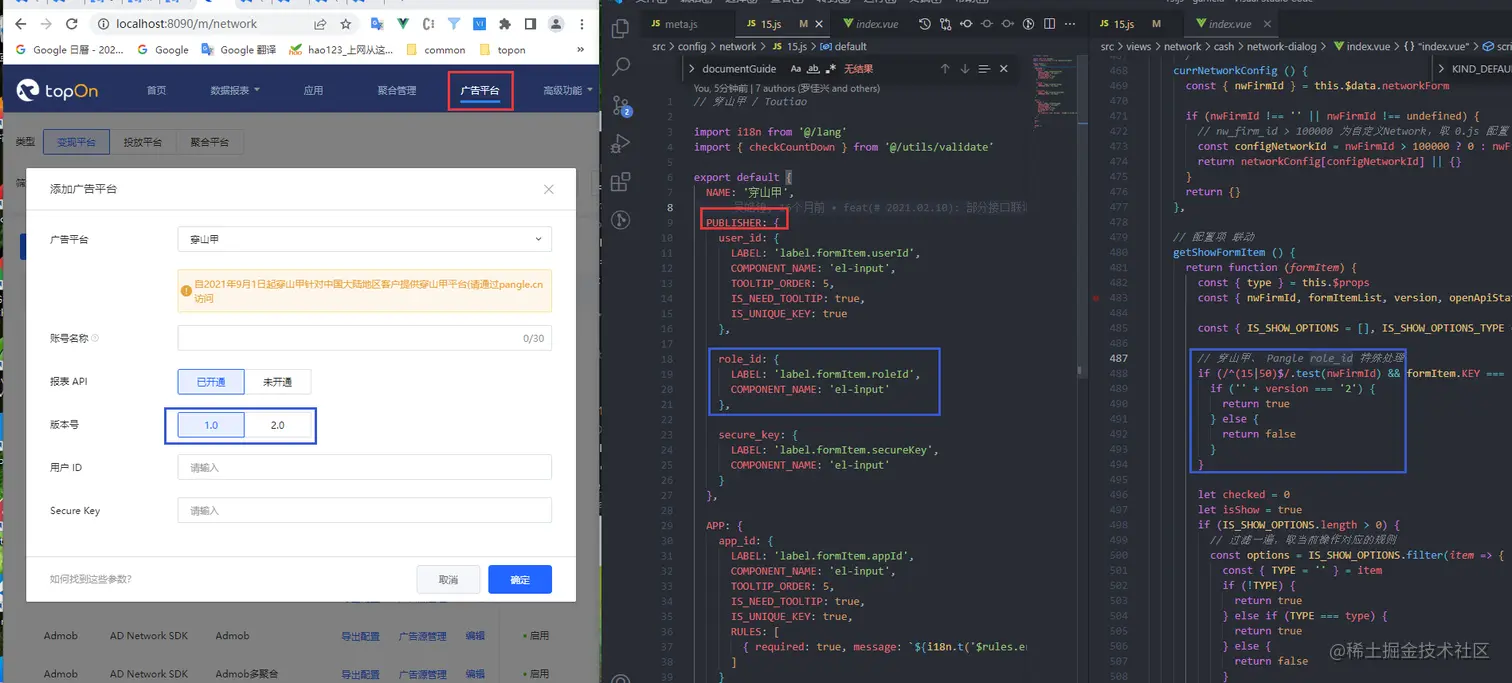Viewport: 1512px width, 683px height.
Task: Select 已开通 for 报表 API
Action: tap(211, 381)
